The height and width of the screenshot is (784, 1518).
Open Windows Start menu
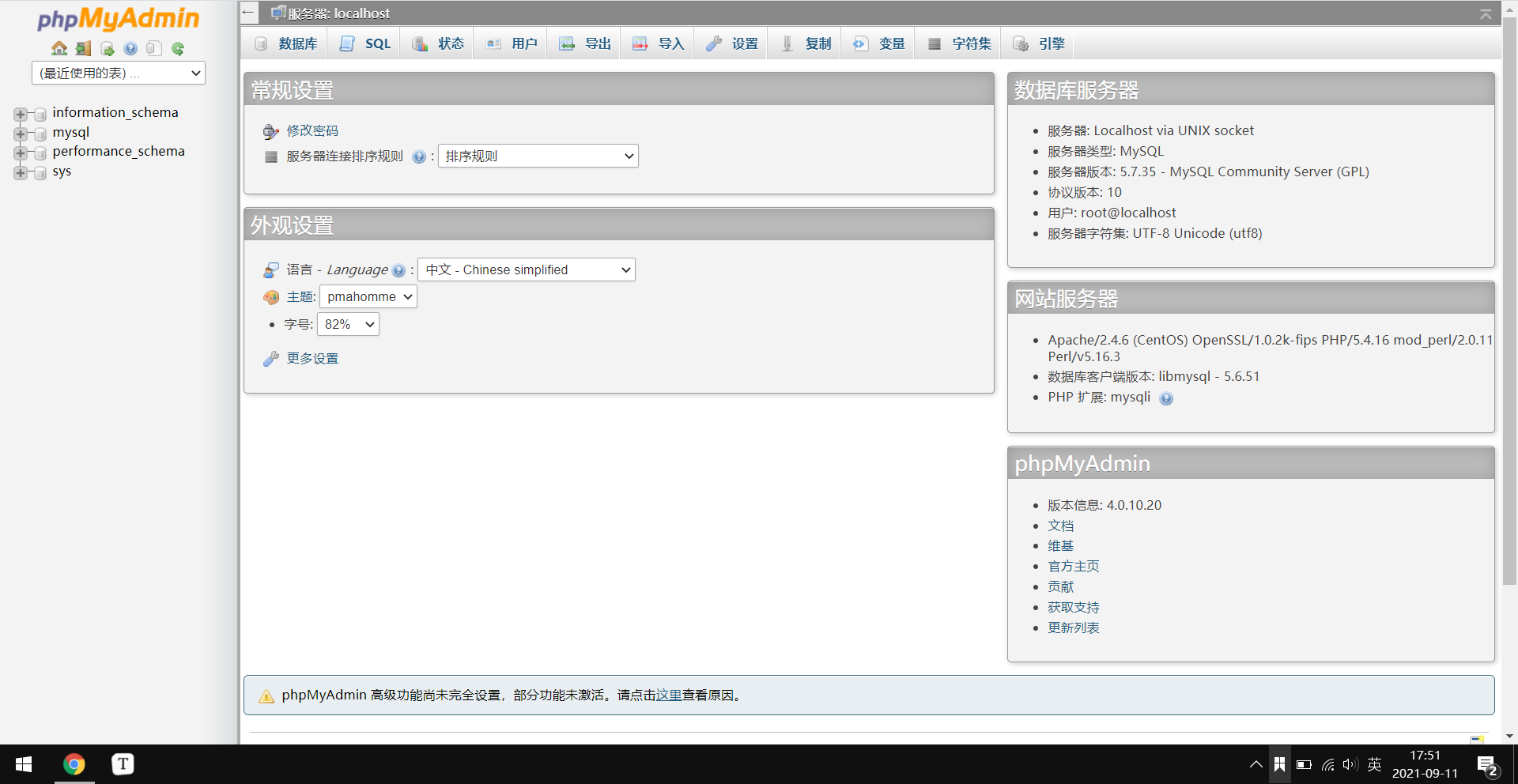click(24, 764)
